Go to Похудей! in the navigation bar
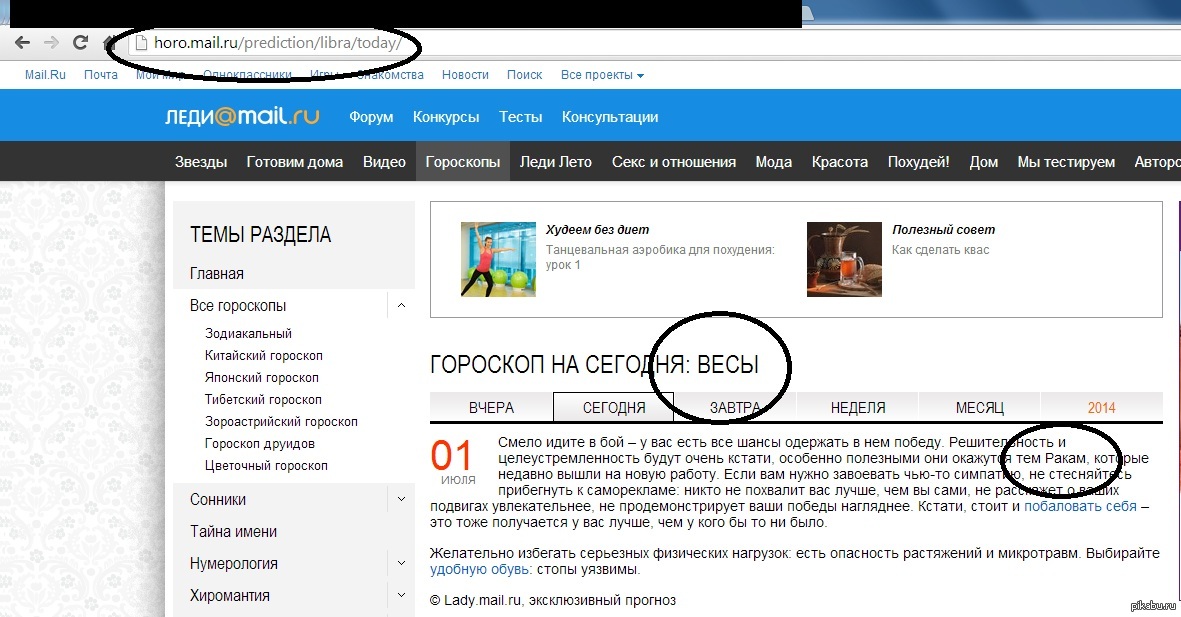Screen dimensions: 1181x617 (x=918, y=161)
